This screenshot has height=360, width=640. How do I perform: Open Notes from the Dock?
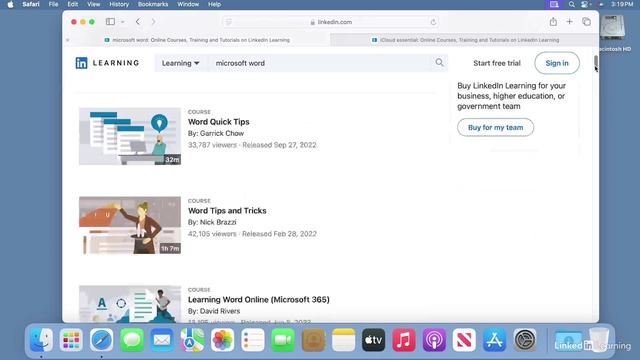343,340
